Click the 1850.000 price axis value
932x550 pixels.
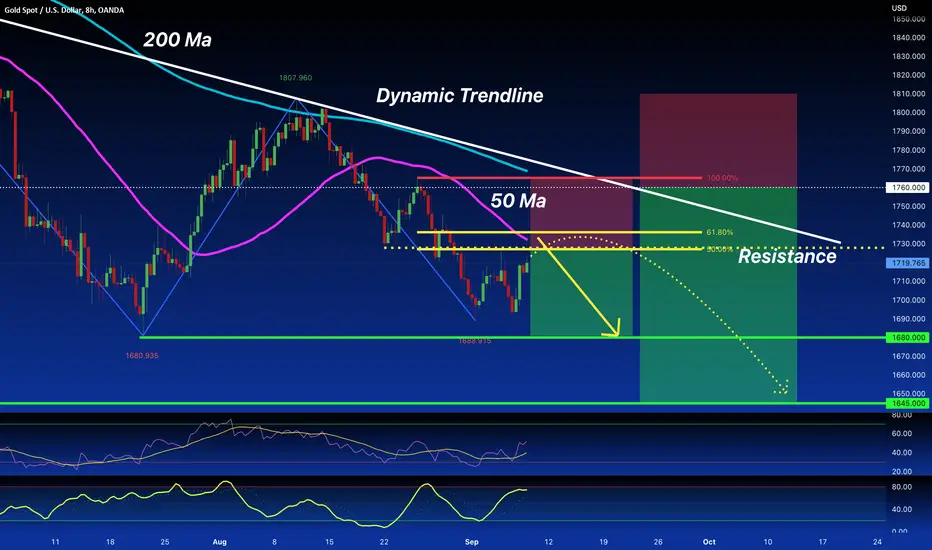click(x=909, y=19)
